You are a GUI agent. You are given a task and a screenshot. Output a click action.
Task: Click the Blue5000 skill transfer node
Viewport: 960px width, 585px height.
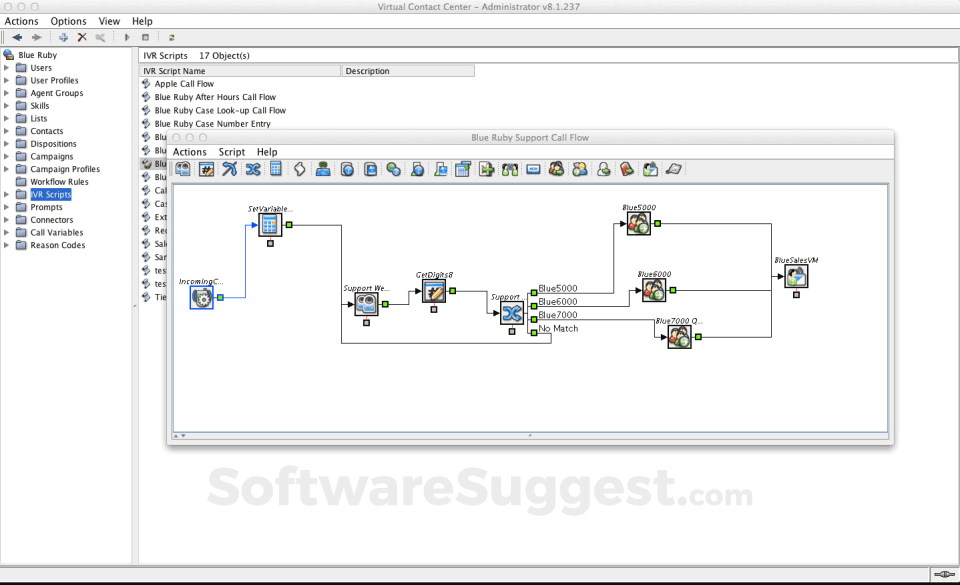(638, 224)
